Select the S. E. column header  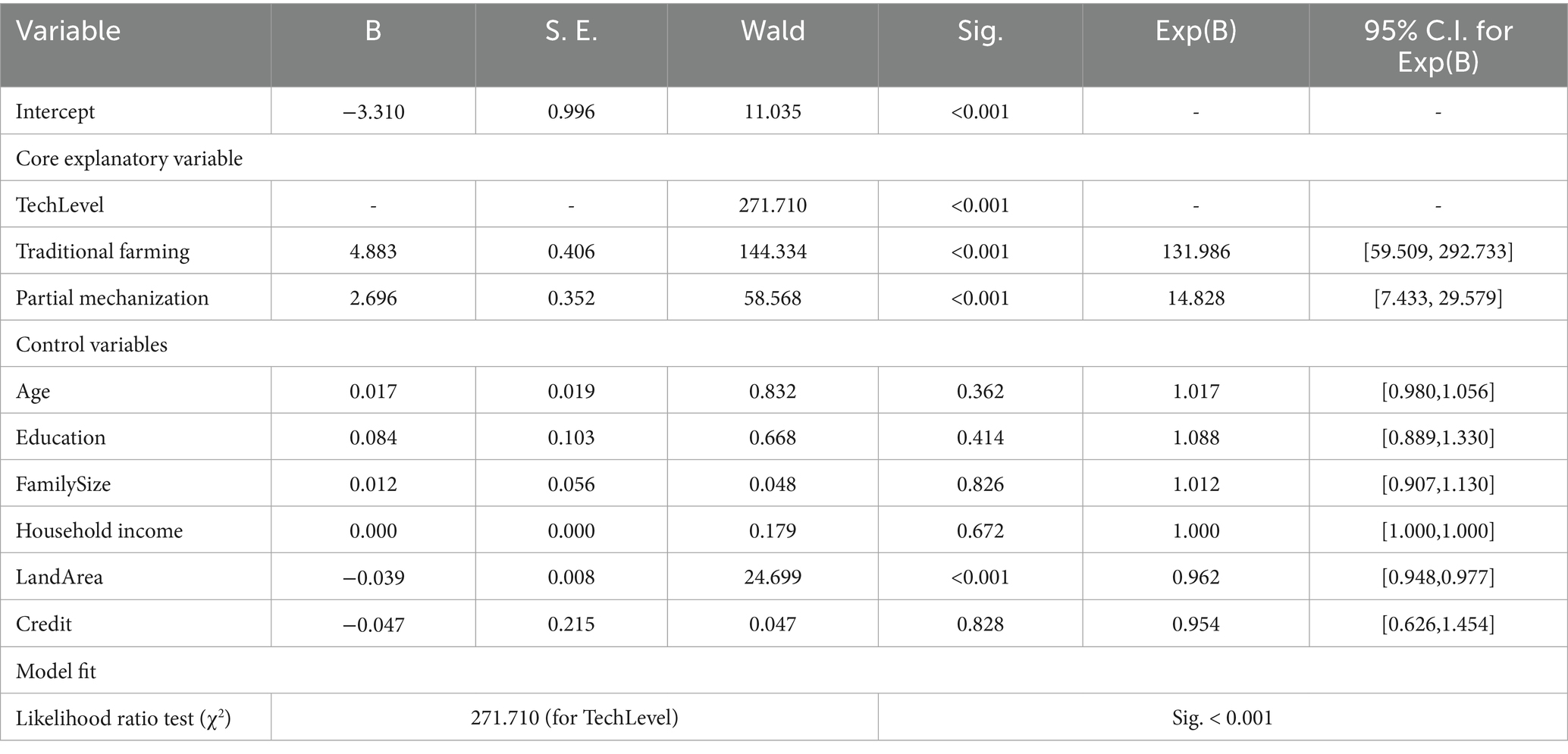pyautogui.click(x=571, y=31)
